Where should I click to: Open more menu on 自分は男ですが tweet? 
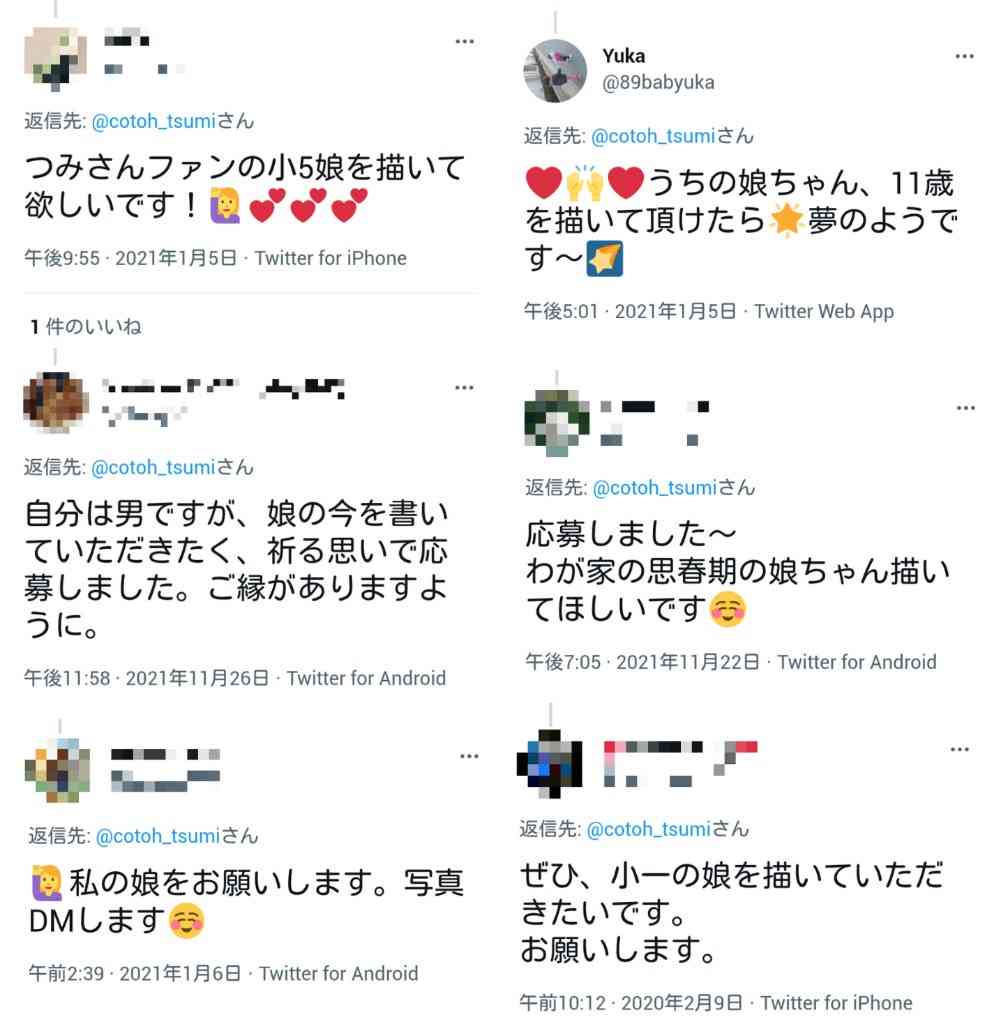(464, 388)
